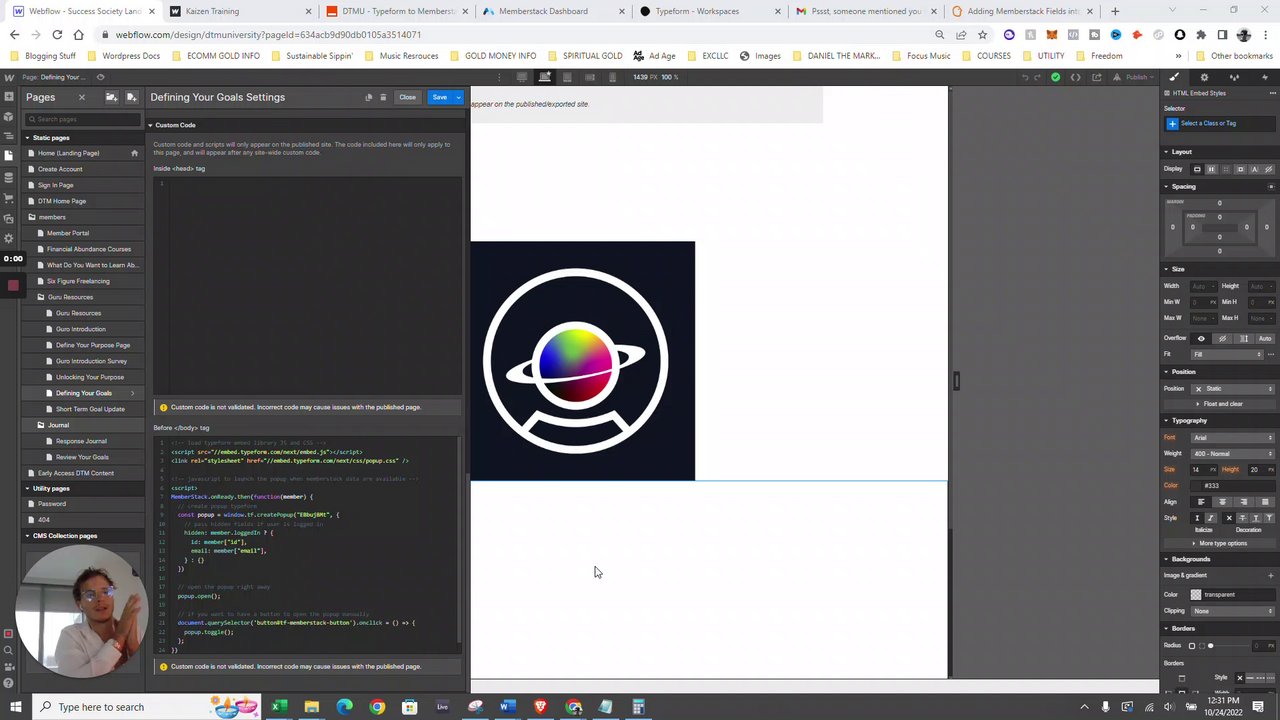Screen dimensions: 1280x720
Task: Expand More type options
Action: point(1220,543)
